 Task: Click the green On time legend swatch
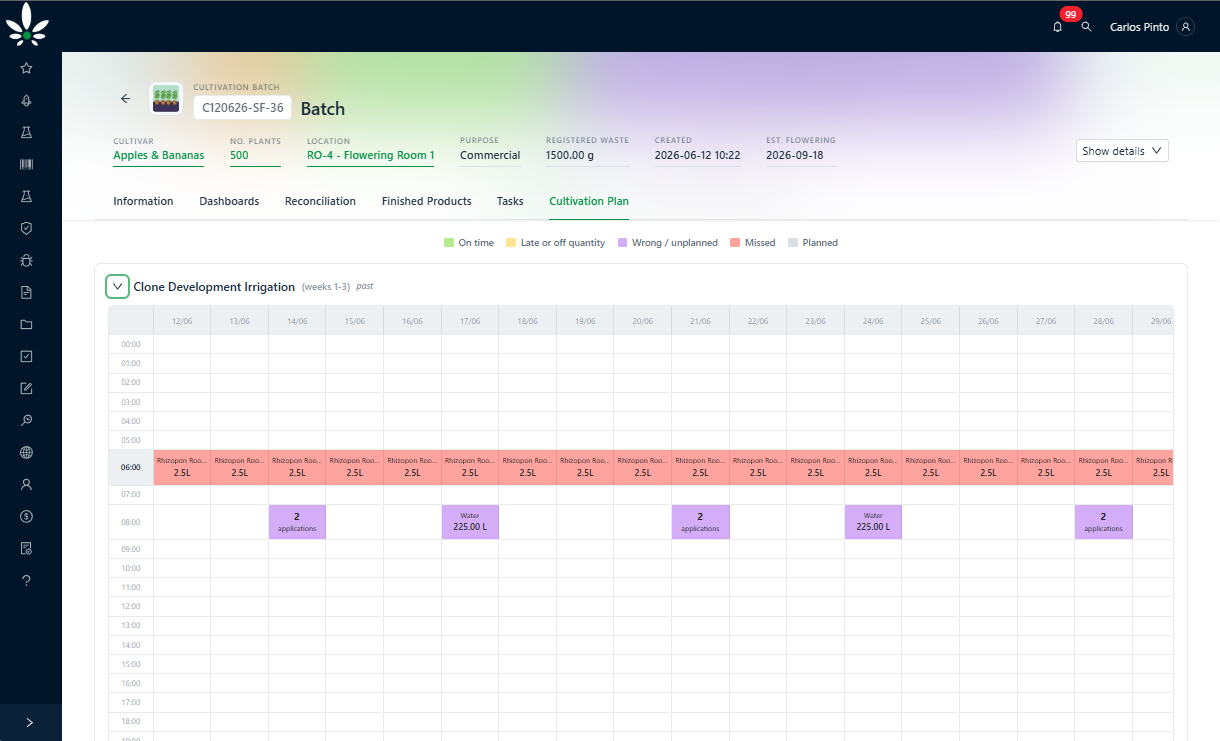[449, 243]
